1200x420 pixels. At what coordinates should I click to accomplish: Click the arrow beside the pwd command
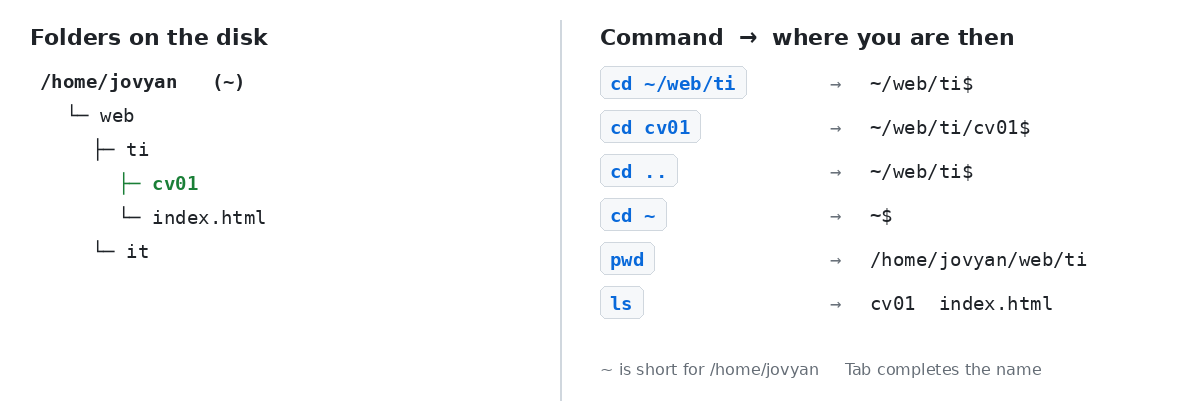835,260
